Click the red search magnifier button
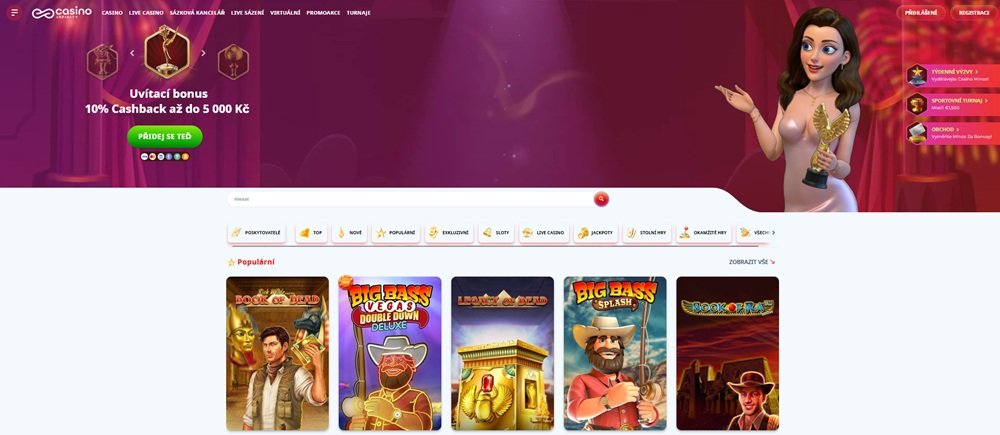 coord(601,199)
